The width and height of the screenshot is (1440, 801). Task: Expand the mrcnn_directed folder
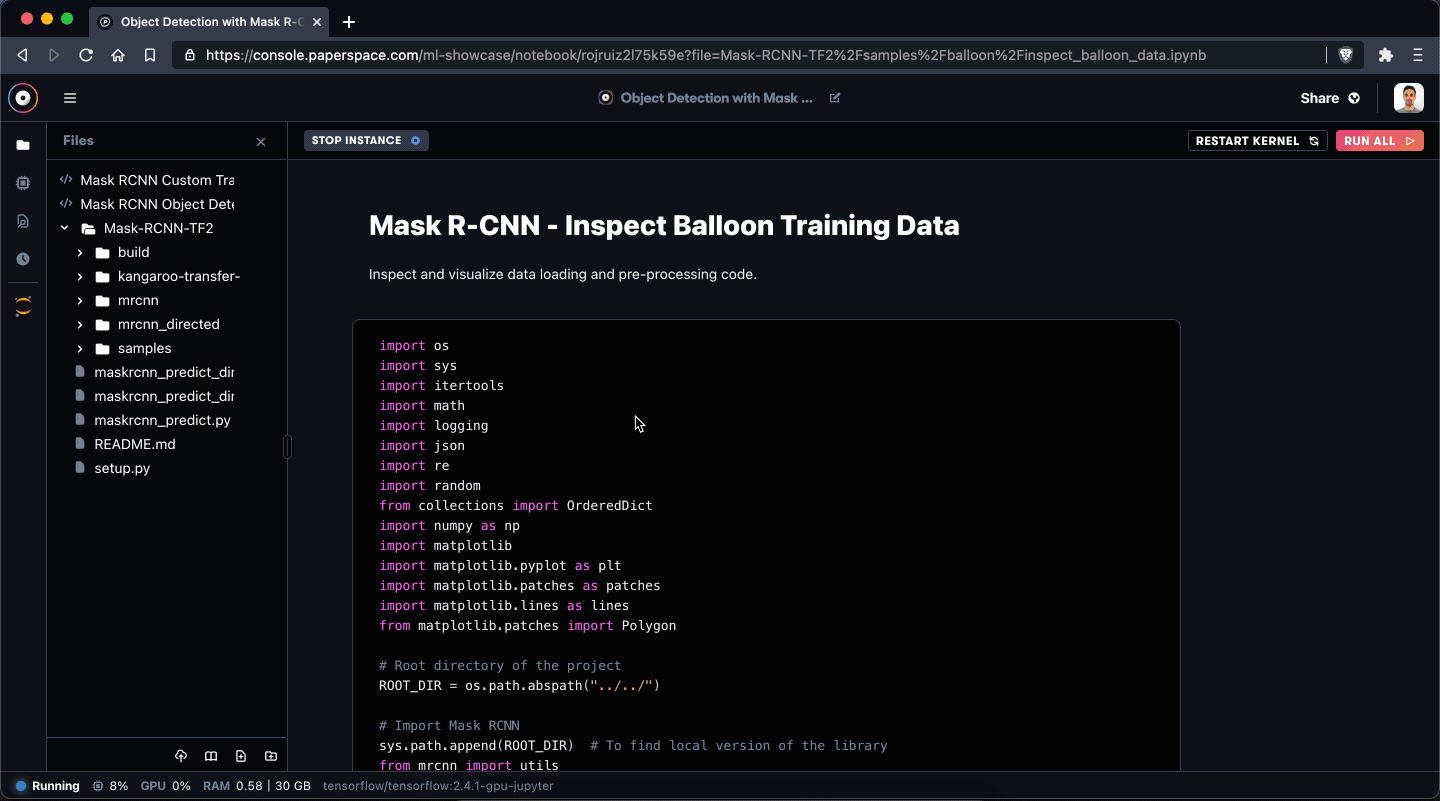(x=80, y=324)
